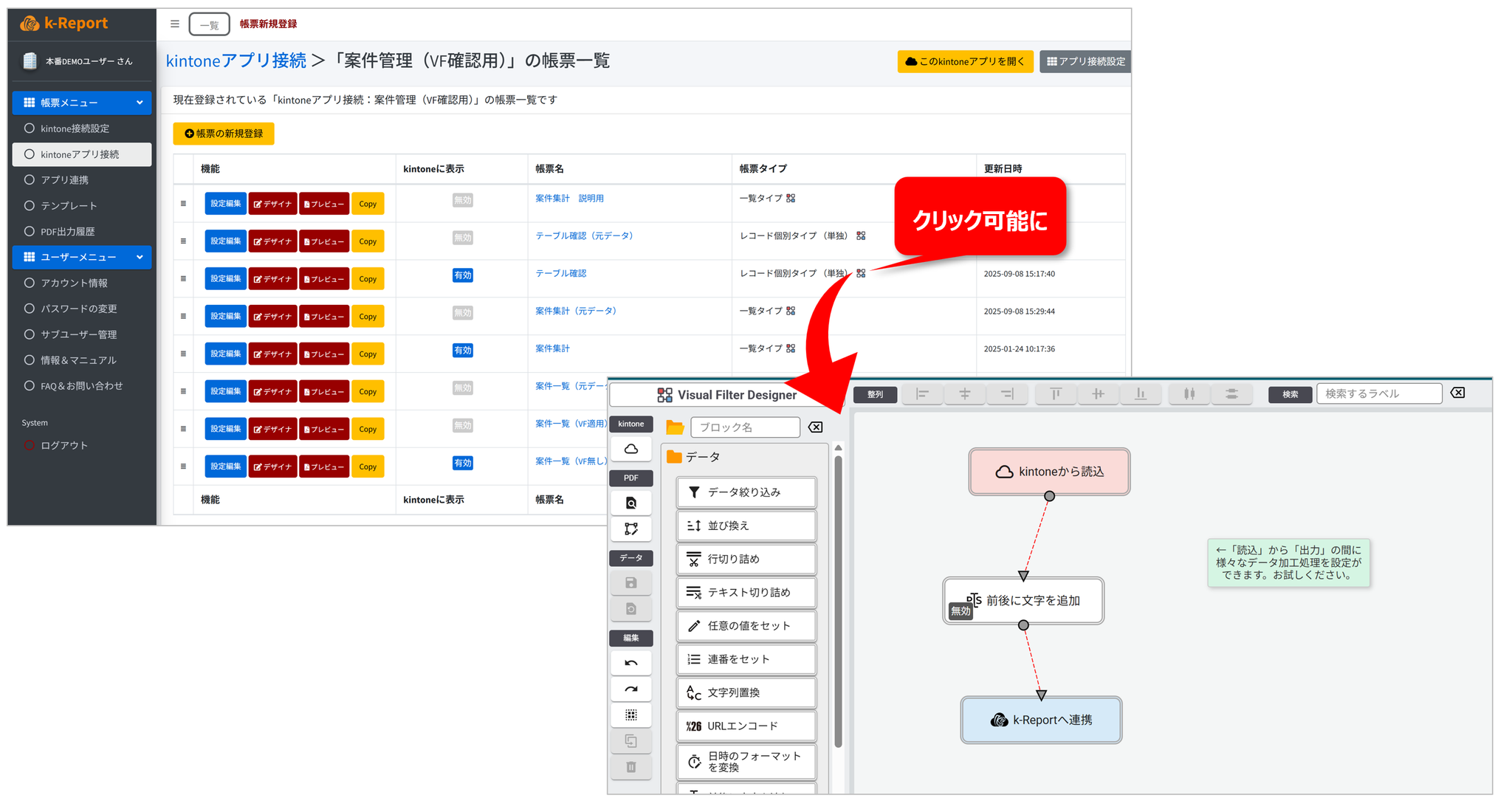Screen dimensions: 1512x812
Task: Click the distribute horizontally icon
Action: 1189,394
